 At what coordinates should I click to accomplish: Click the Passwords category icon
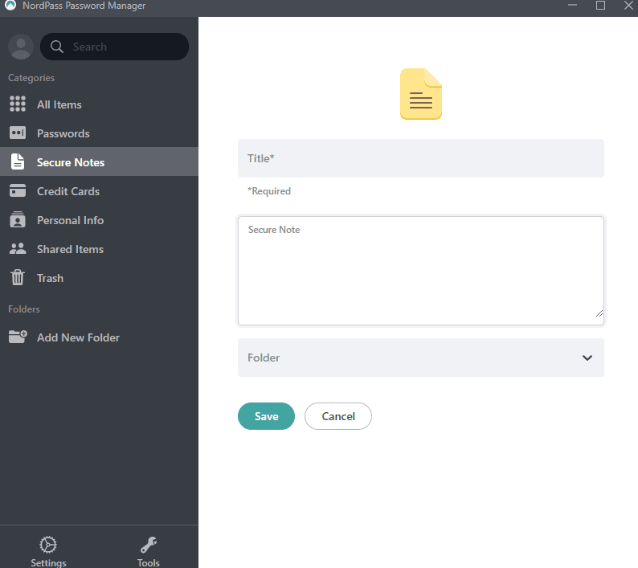(x=17, y=133)
